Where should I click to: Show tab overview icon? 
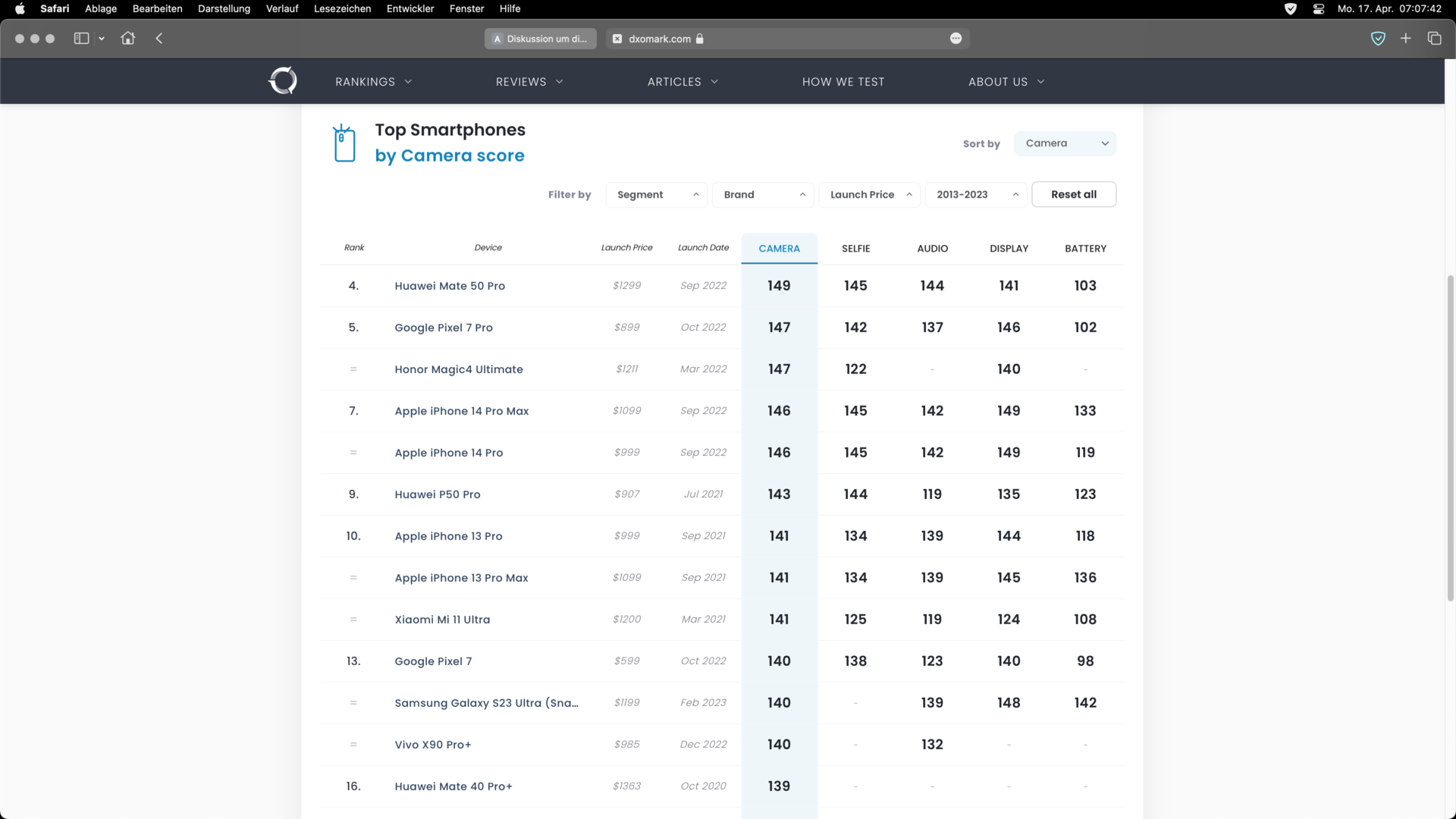[1434, 39]
